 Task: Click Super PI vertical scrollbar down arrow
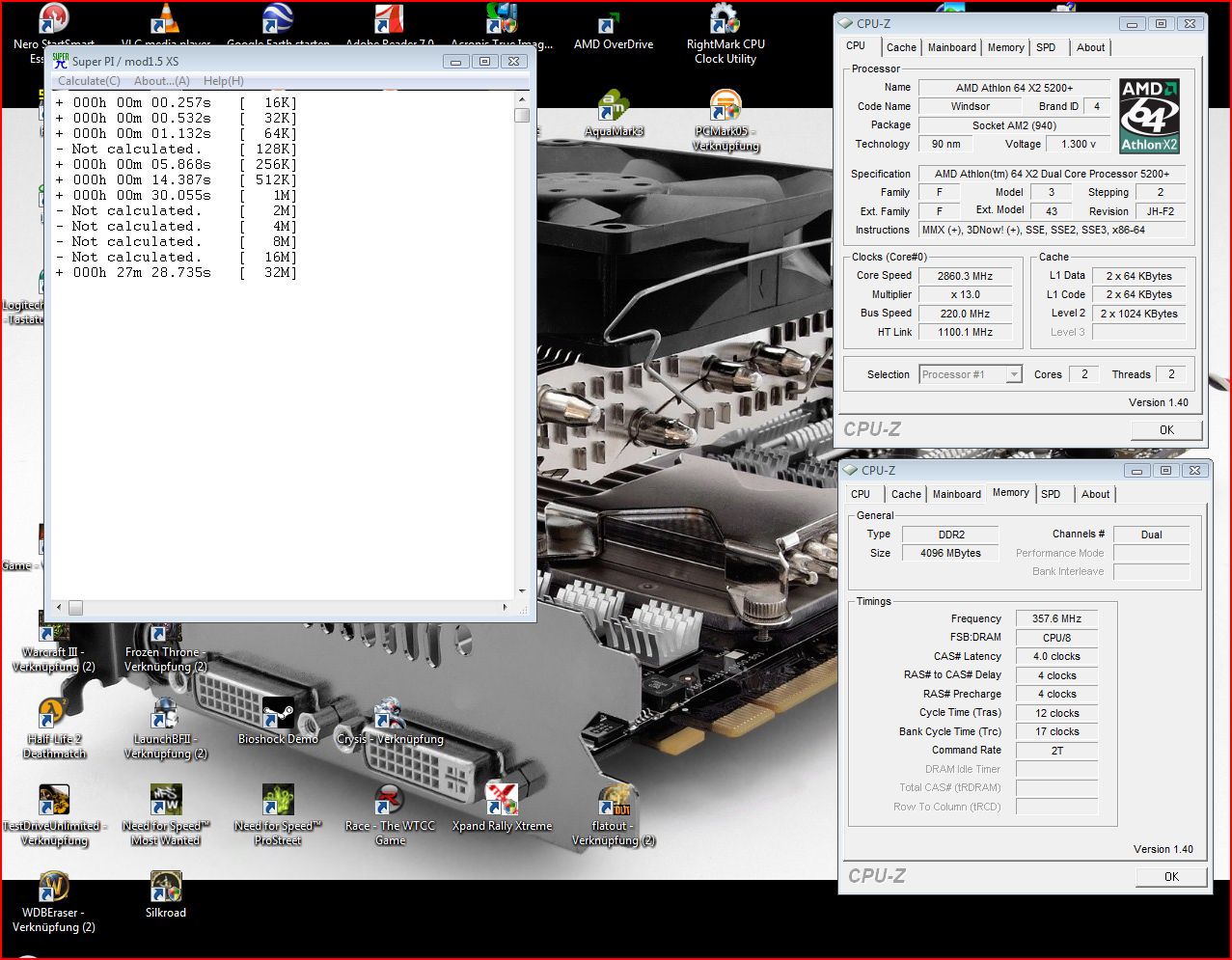pos(522,591)
